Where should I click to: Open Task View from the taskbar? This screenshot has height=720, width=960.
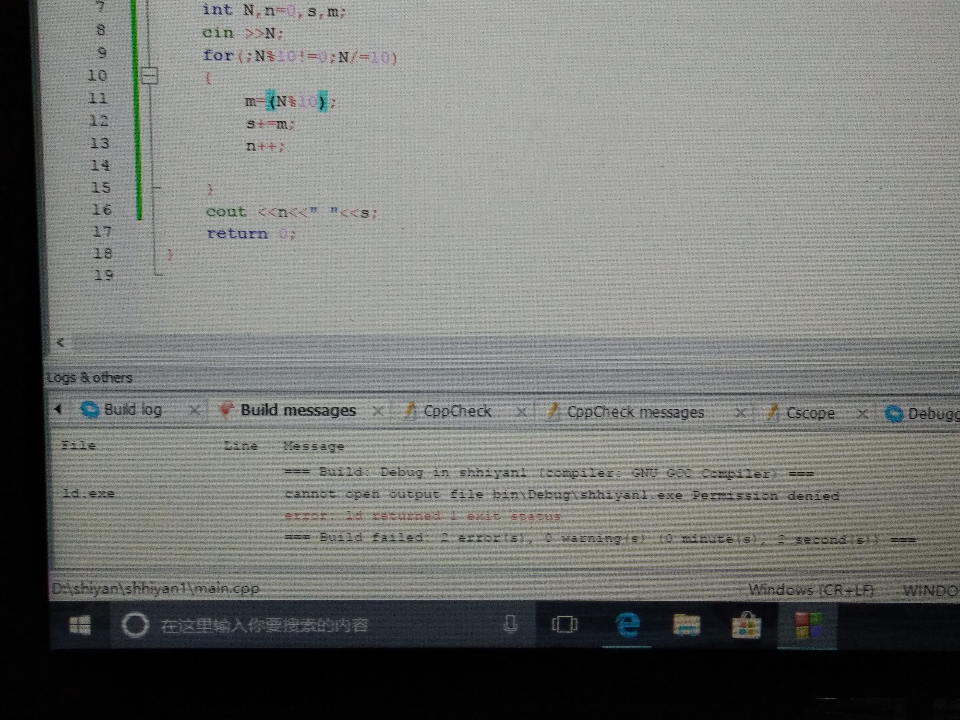pyautogui.click(x=564, y=624)
